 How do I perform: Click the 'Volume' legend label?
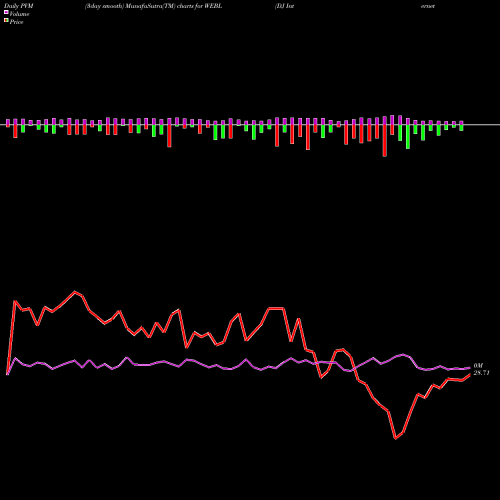pos(19,14)
